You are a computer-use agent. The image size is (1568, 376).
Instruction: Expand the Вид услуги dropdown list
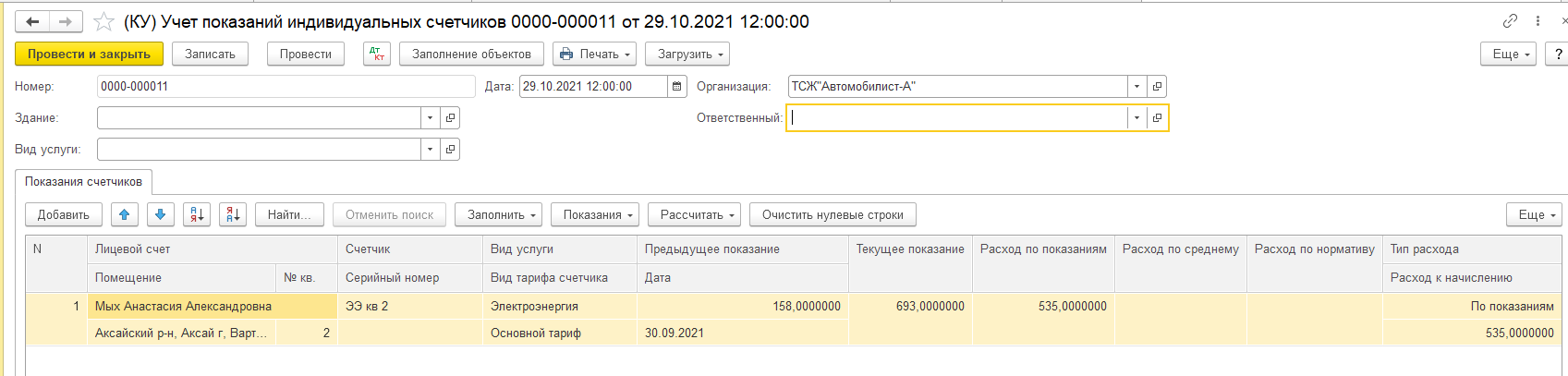tap(430, 150)
